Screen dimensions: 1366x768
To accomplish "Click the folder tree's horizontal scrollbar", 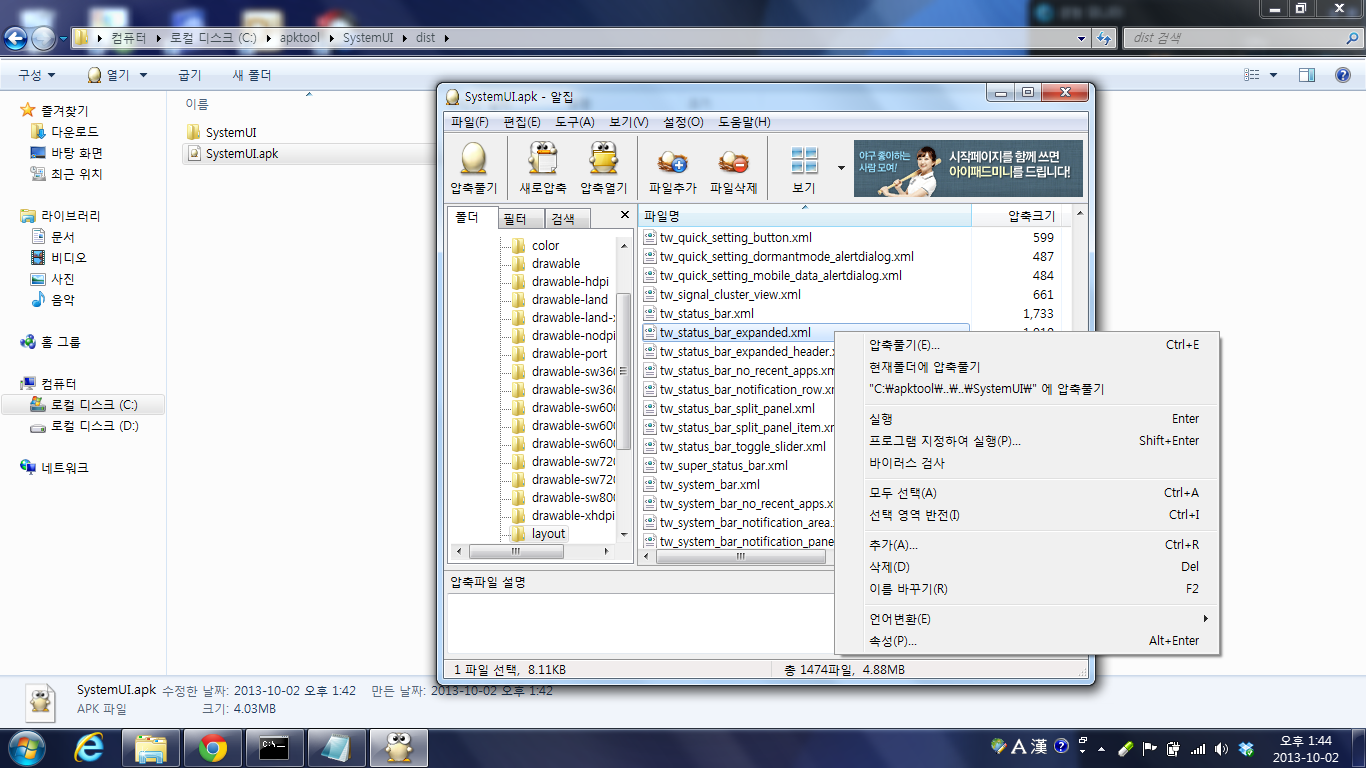I will pyautogui.click(x=515, y=551).
